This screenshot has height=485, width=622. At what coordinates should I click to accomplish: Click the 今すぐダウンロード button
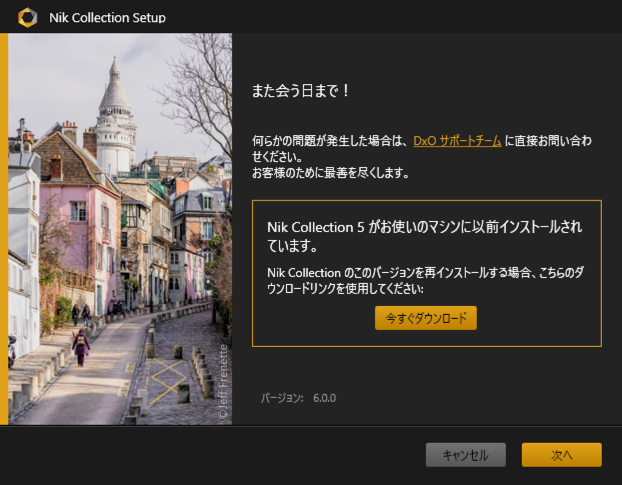[x=426, y=318]
